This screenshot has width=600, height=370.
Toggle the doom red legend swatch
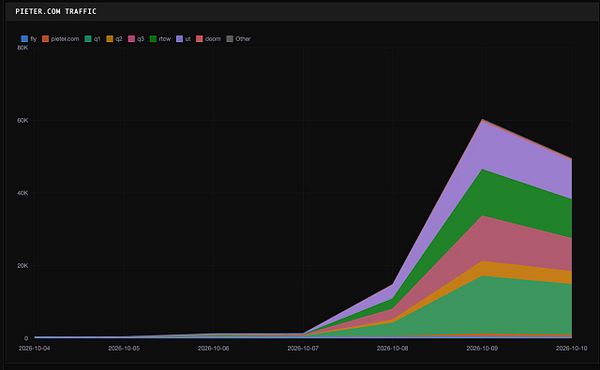pyautogui.click(x=199, y=39)
